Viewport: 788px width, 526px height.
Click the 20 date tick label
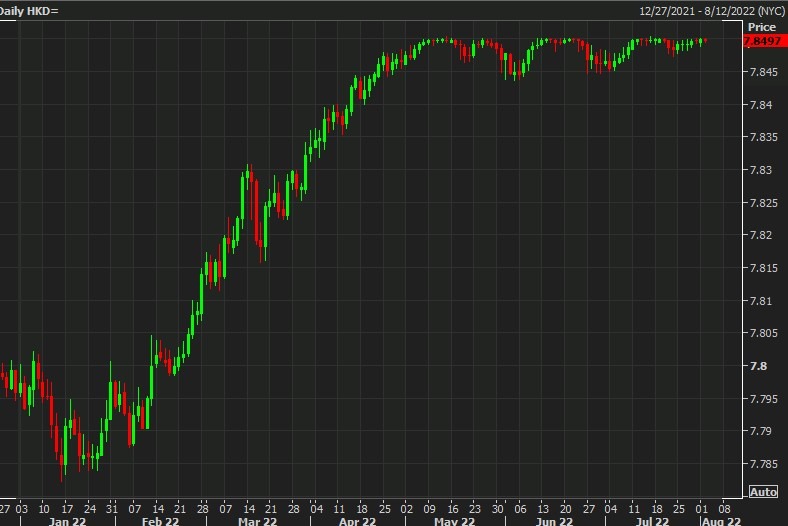pos(565,509)
